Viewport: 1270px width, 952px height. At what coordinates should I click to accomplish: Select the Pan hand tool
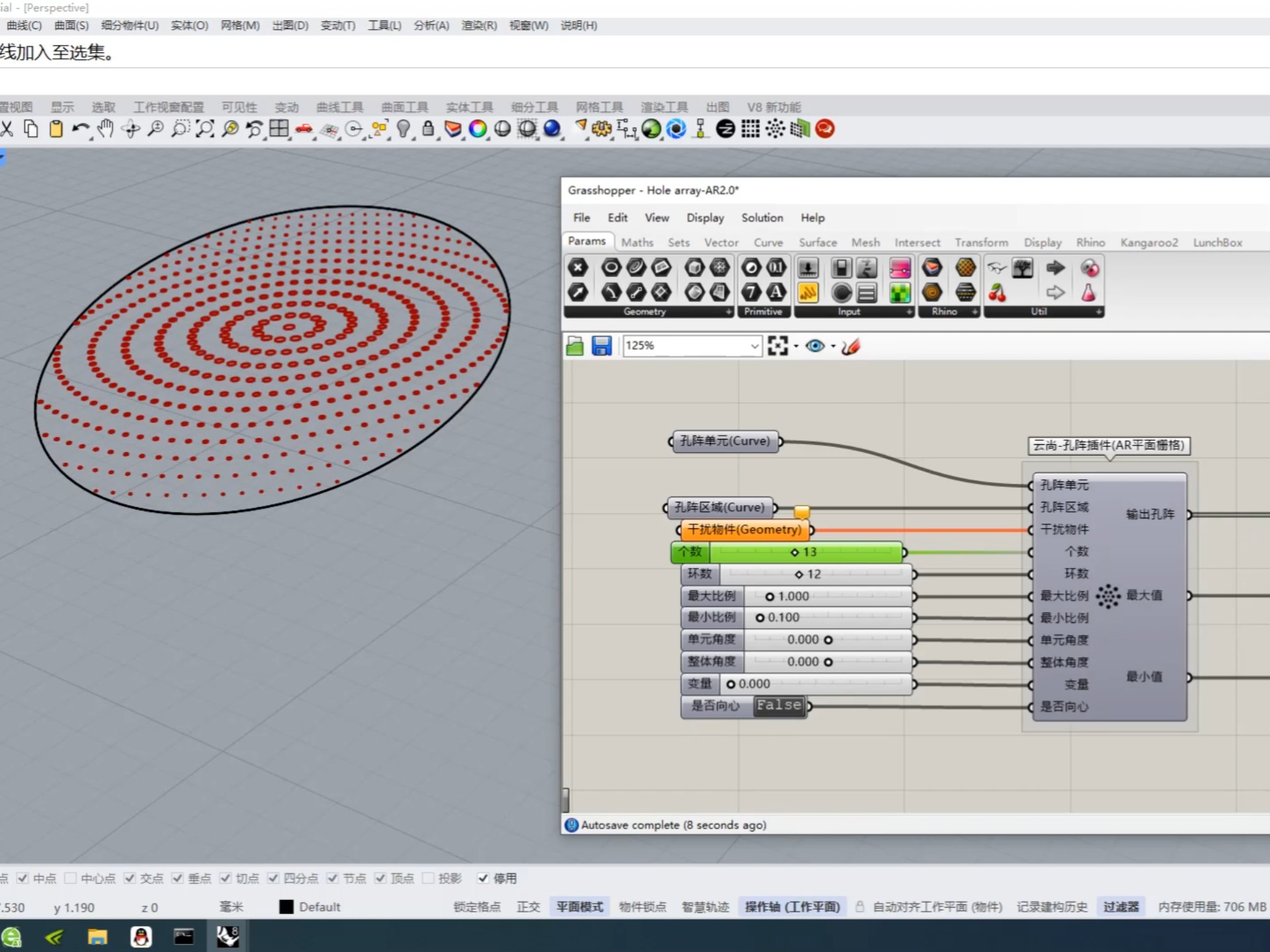[106, 129]
